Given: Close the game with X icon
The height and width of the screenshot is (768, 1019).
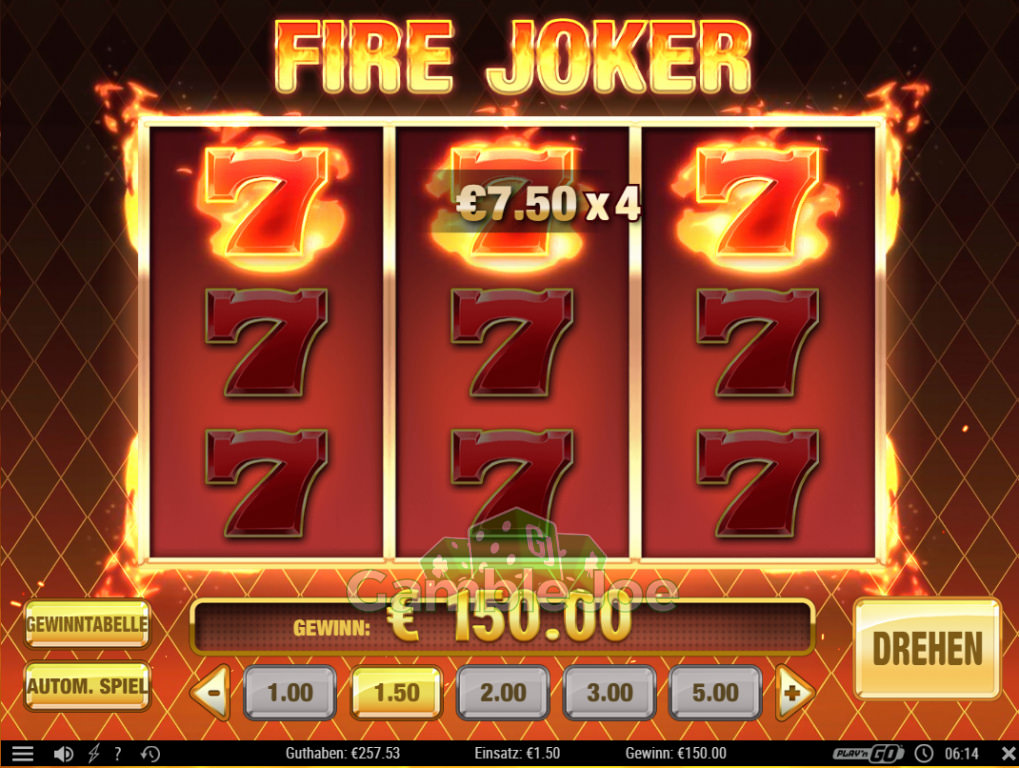Looking at the screenshot, I should pos(1008,754).
